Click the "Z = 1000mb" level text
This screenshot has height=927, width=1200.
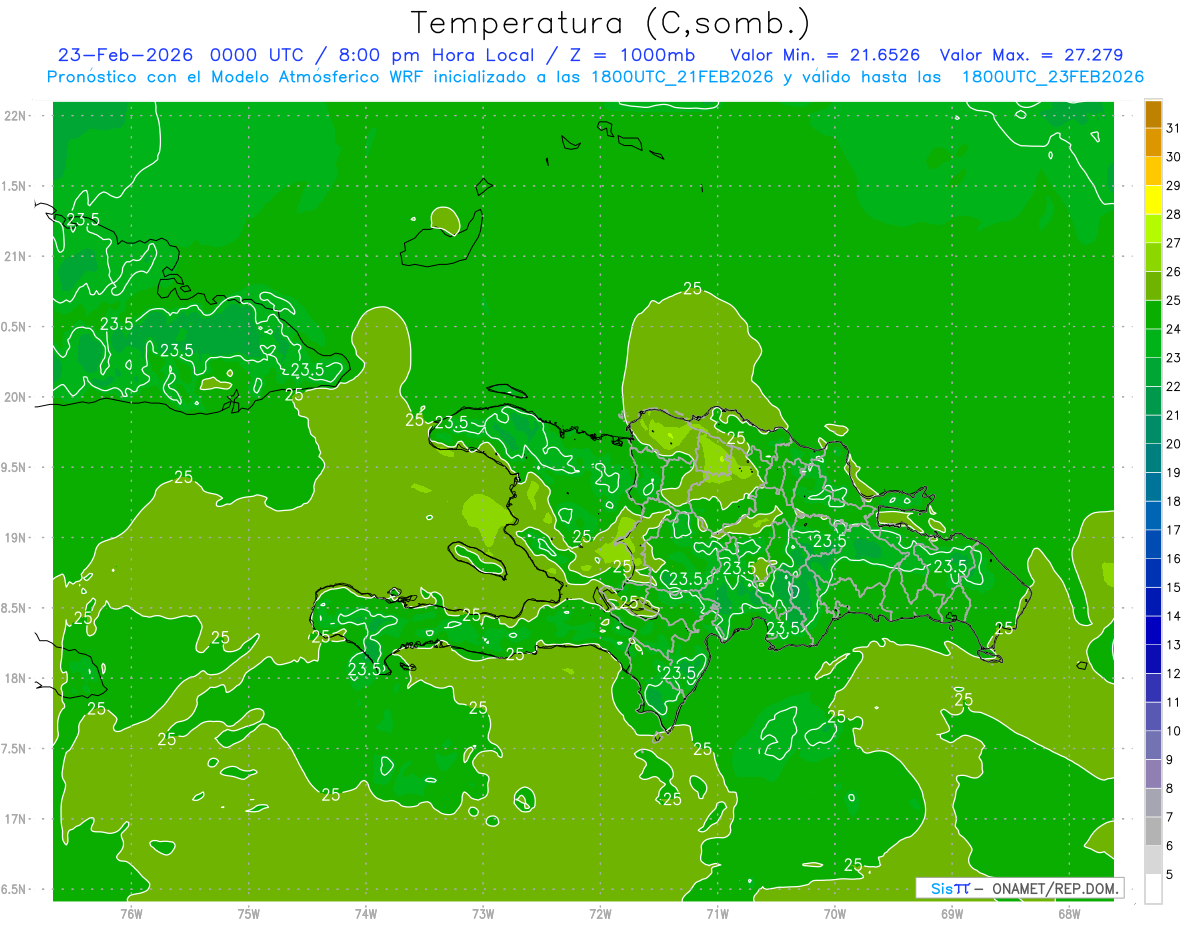[634, 55]
